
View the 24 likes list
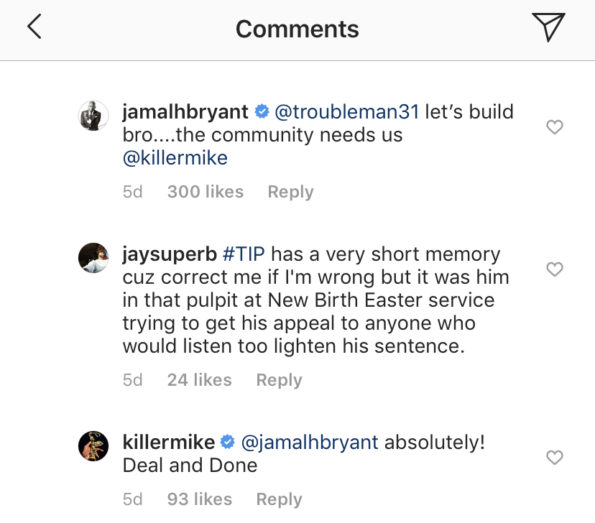tap(200, 380)
